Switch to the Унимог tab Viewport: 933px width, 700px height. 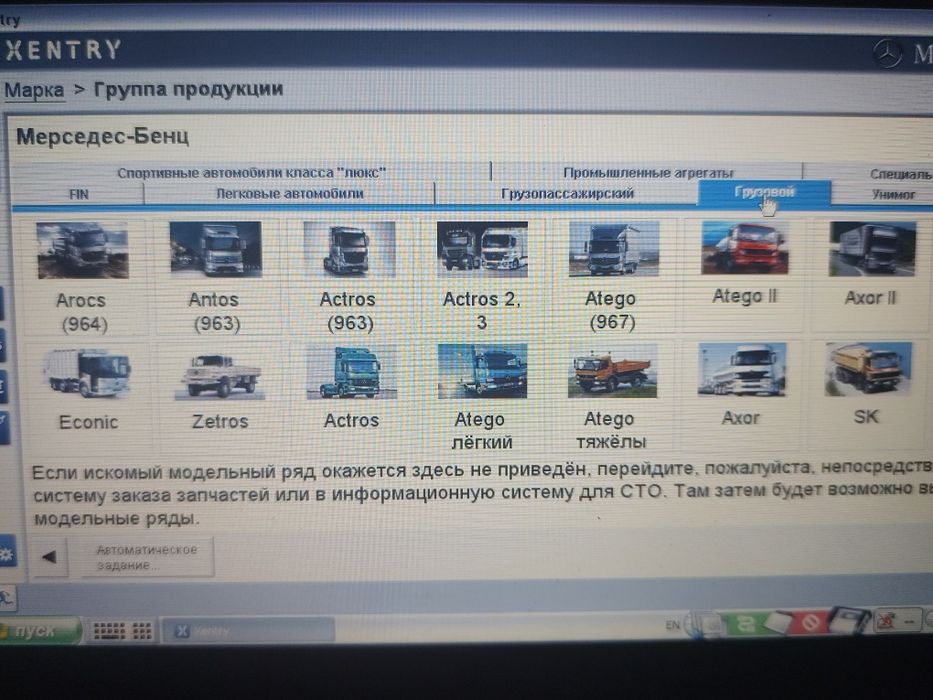click(x=893, y=194)
